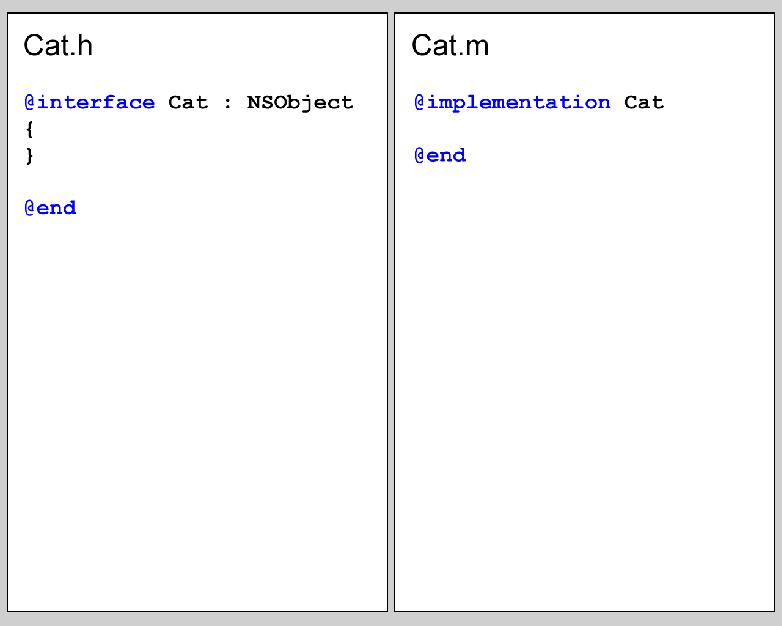This screenshot has height=626, width=782.
Task: Click the Cat.h title text
Action: point(58,45)
